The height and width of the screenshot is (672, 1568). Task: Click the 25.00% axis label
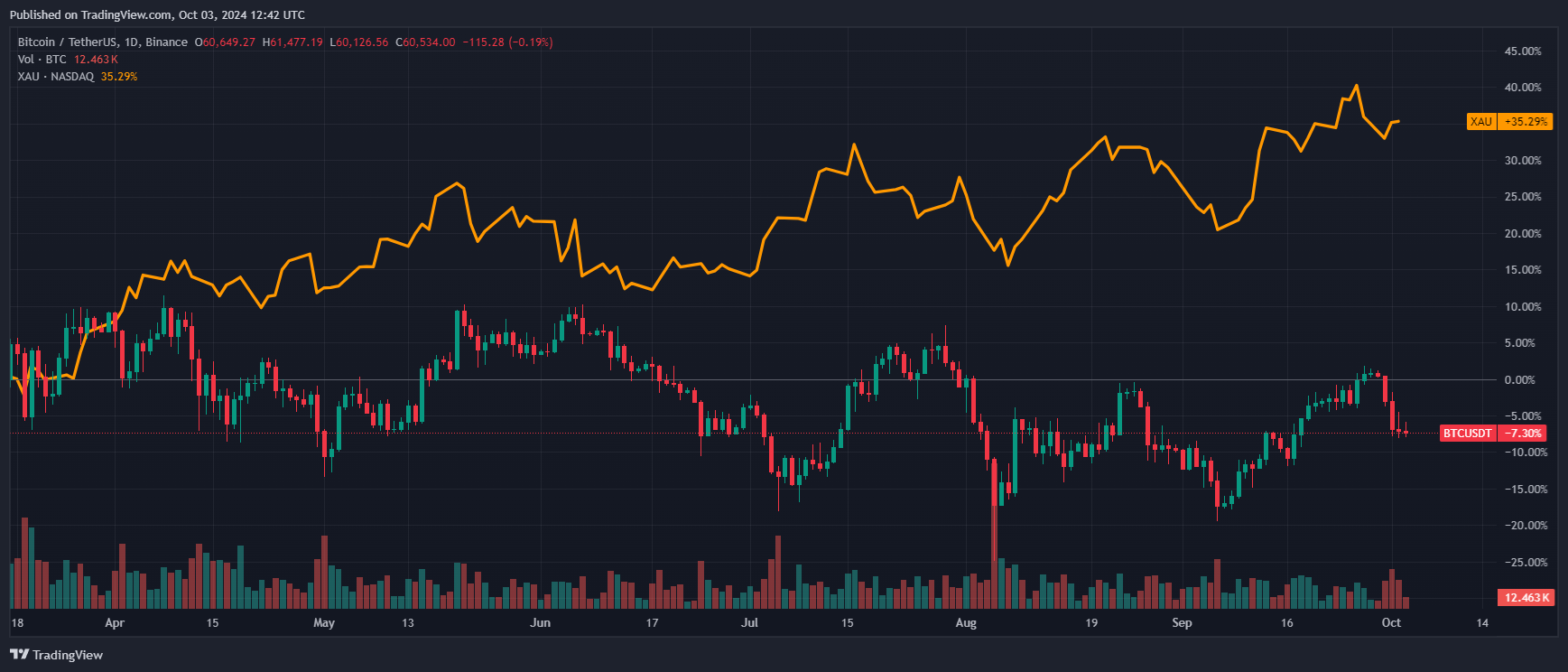pos(1523,197)
